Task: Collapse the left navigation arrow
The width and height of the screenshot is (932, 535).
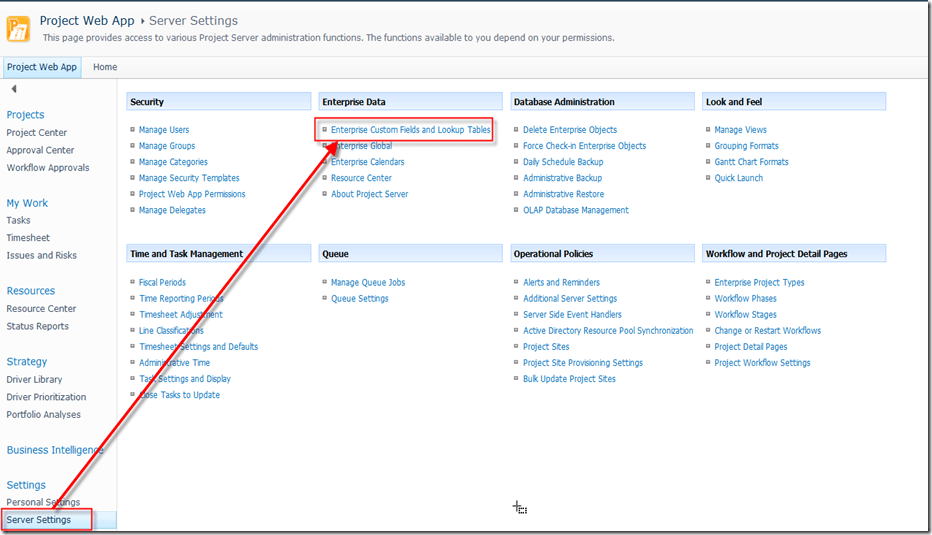Action: click(14, 89)
